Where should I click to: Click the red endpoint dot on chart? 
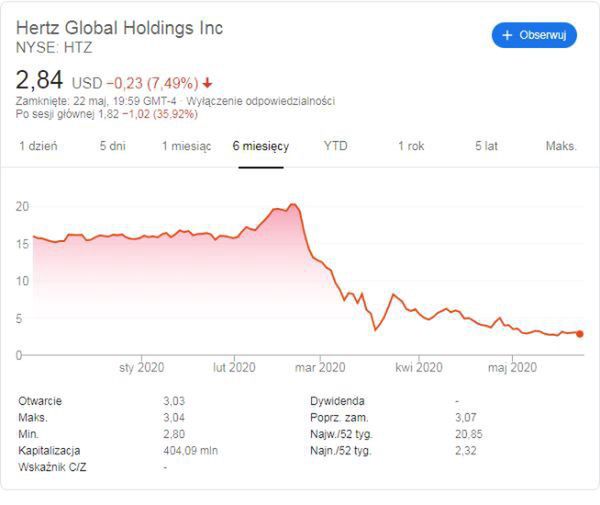click(580, 334)
